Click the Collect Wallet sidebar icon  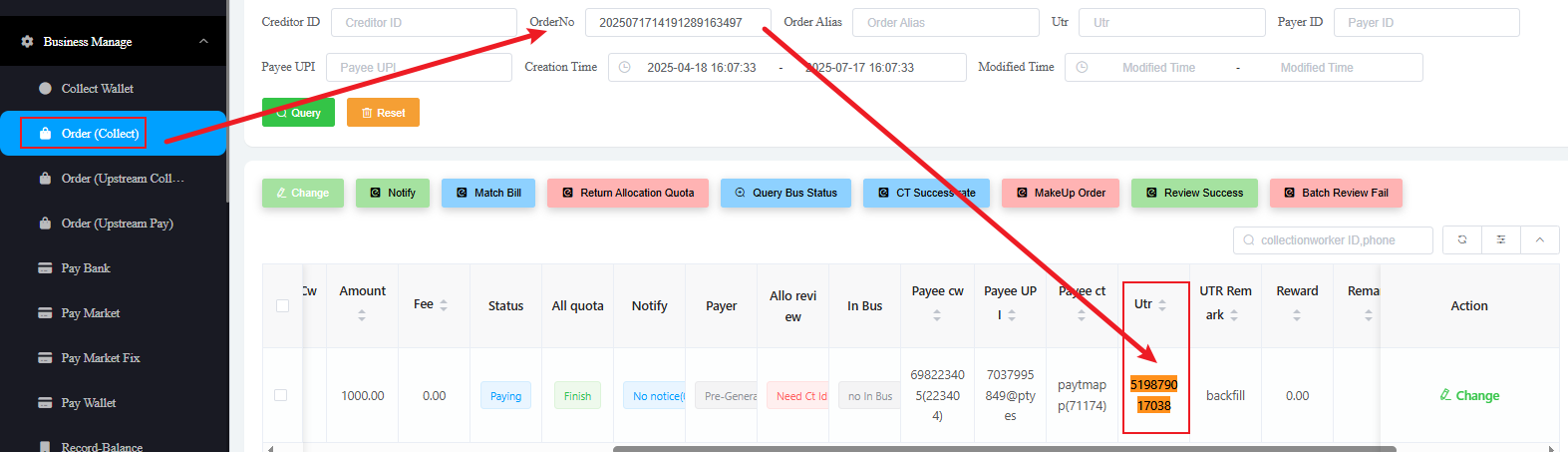tap(45, 89)
